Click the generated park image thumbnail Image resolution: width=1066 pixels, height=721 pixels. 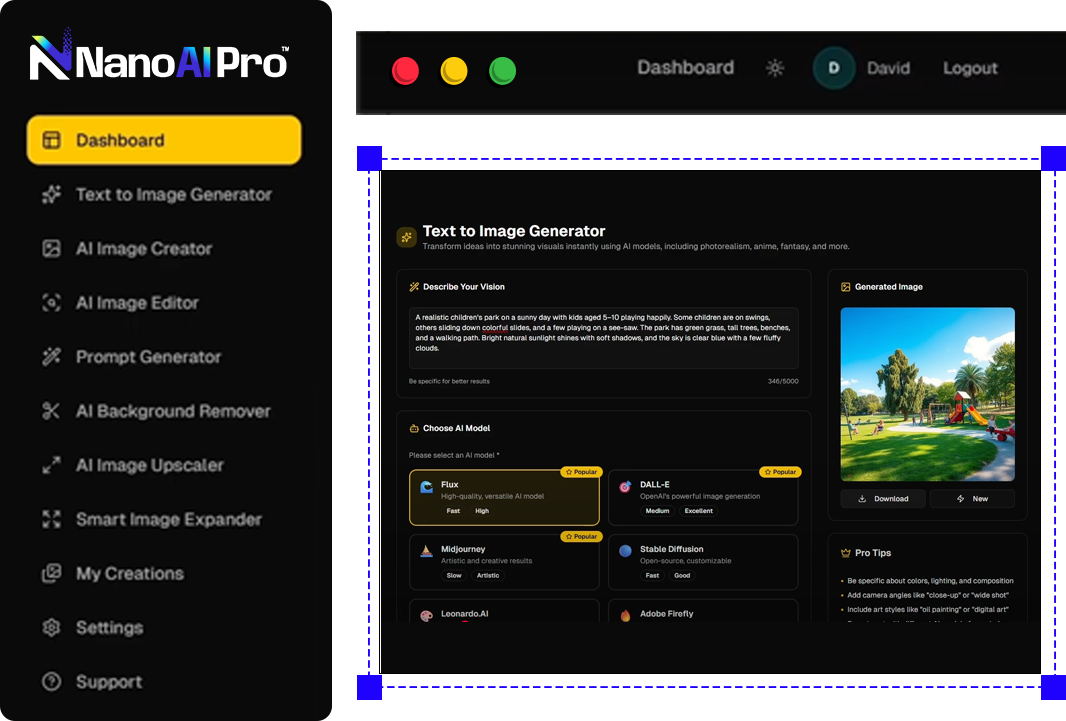tap(927, 394)
